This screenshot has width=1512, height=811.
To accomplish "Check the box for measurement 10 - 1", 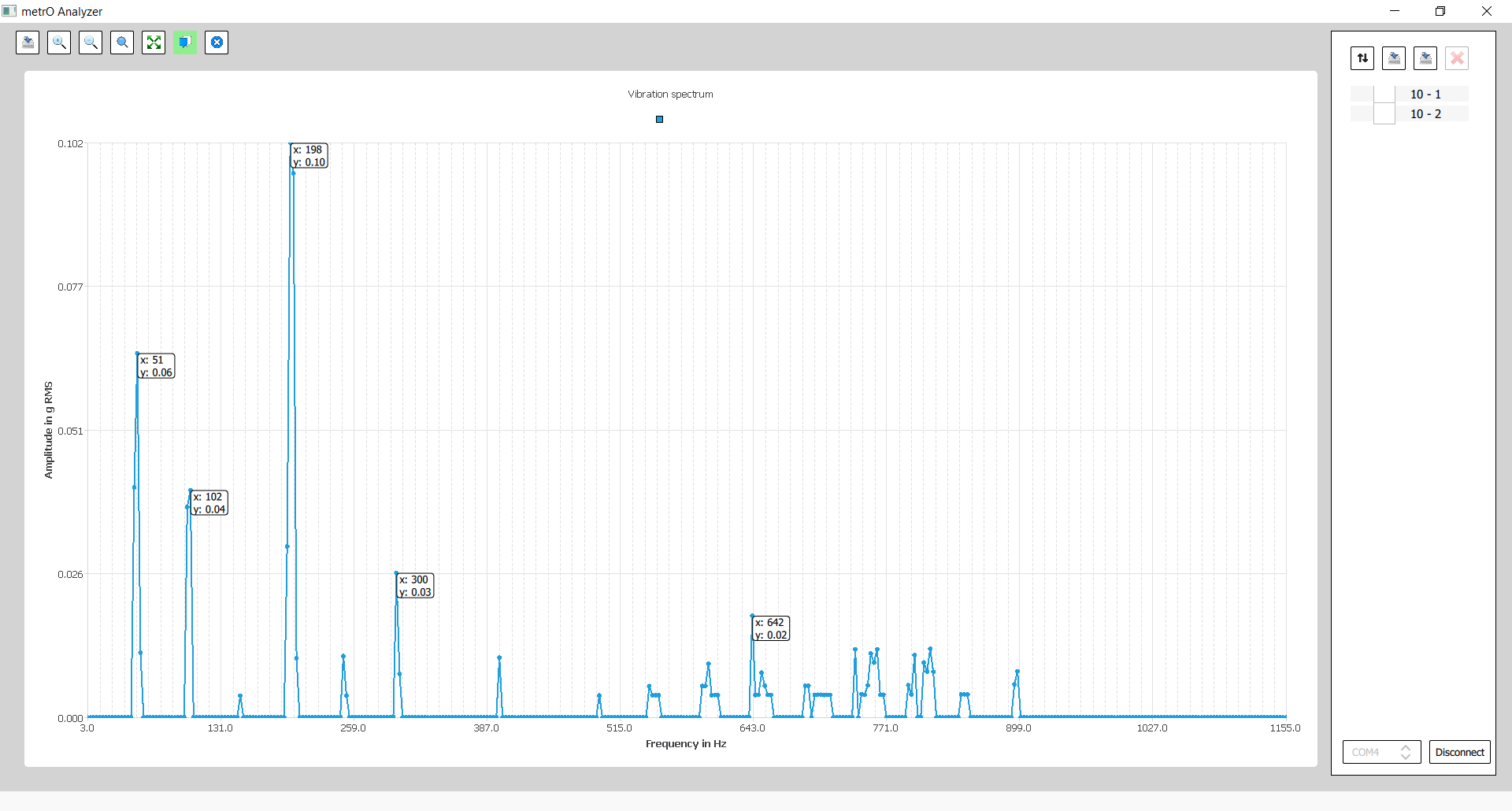I will (1384, 94).
